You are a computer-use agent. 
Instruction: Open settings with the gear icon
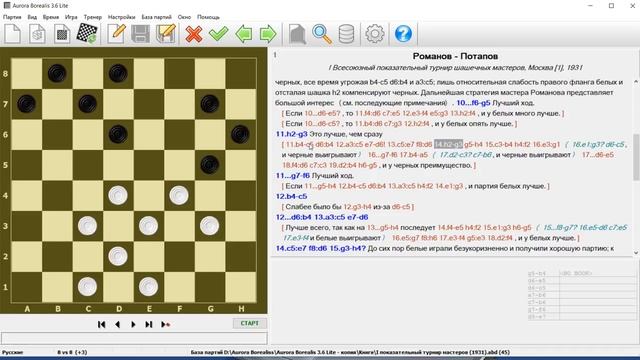click(x=375, y=34)
